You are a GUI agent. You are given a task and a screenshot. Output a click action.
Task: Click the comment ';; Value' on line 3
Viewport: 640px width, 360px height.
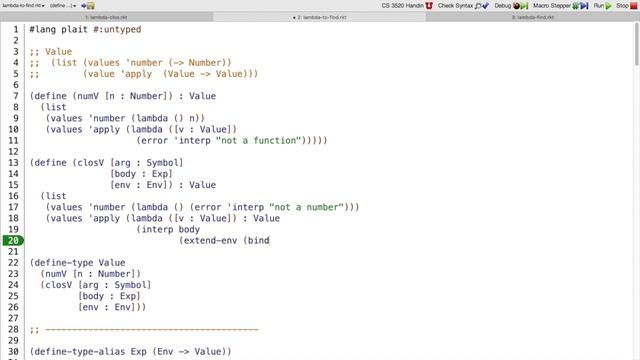click(51, 51)
